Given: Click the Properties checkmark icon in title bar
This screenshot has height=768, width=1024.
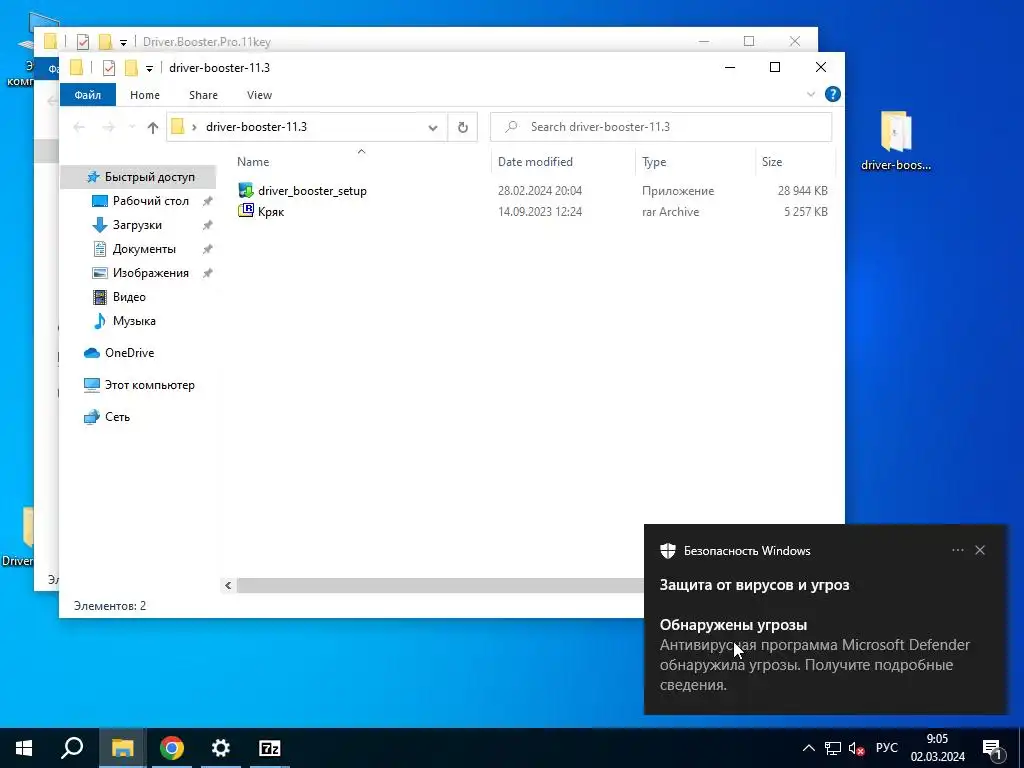Looking at the screenshot, I should 109,67.
